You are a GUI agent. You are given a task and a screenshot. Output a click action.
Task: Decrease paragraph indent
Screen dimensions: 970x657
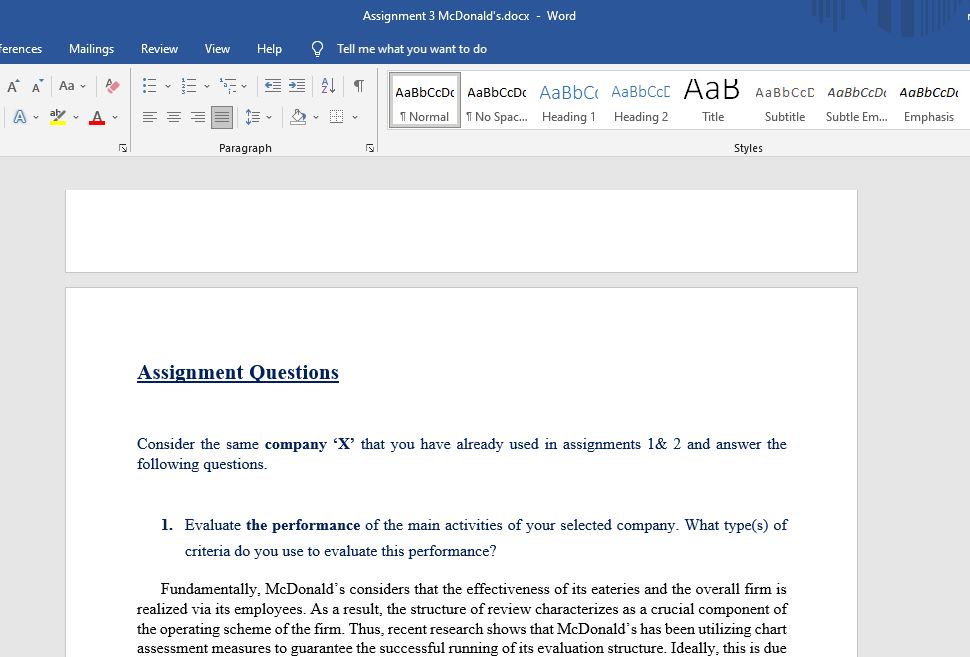(x=273, y=86)
